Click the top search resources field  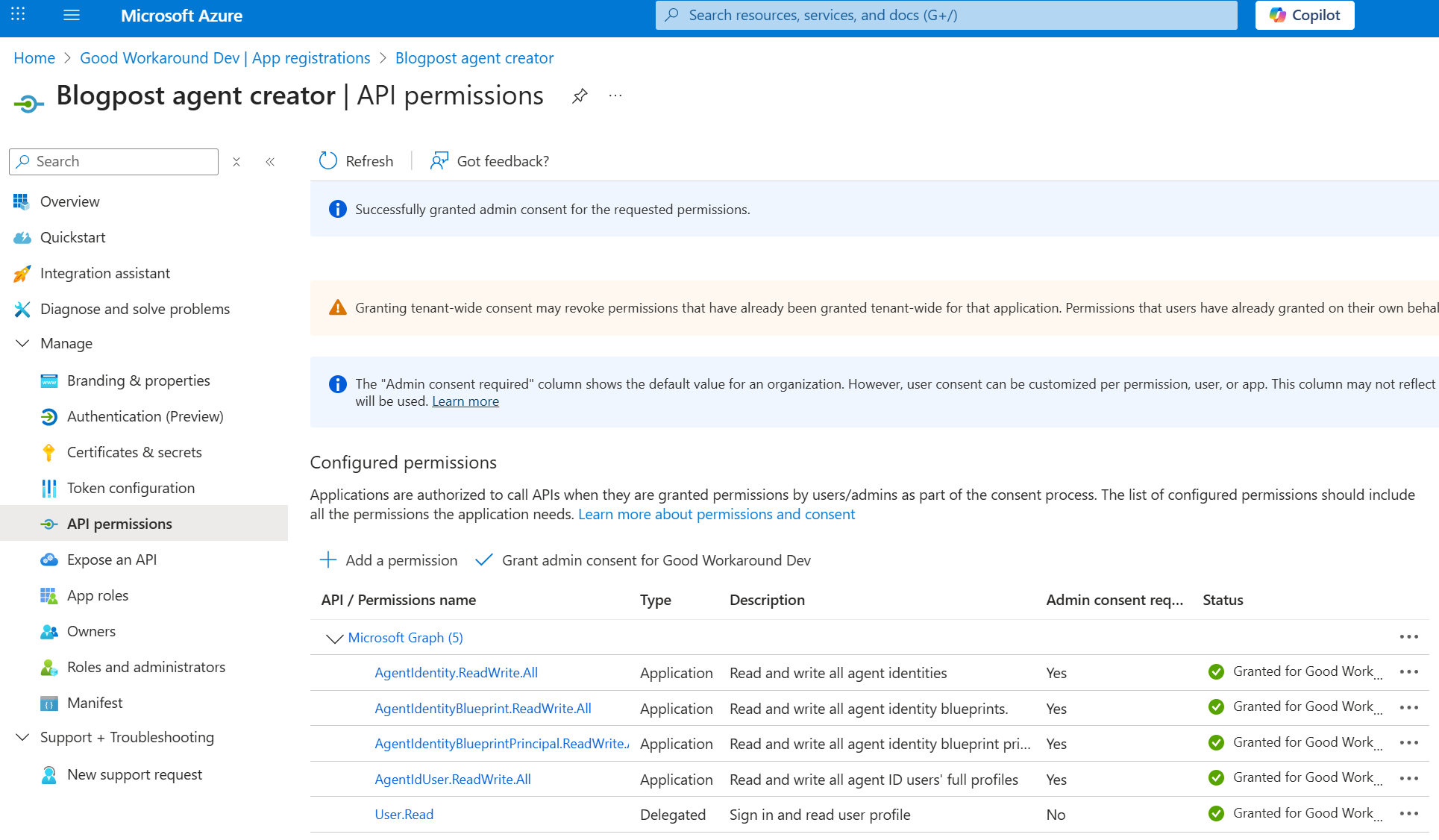point(946,15)
